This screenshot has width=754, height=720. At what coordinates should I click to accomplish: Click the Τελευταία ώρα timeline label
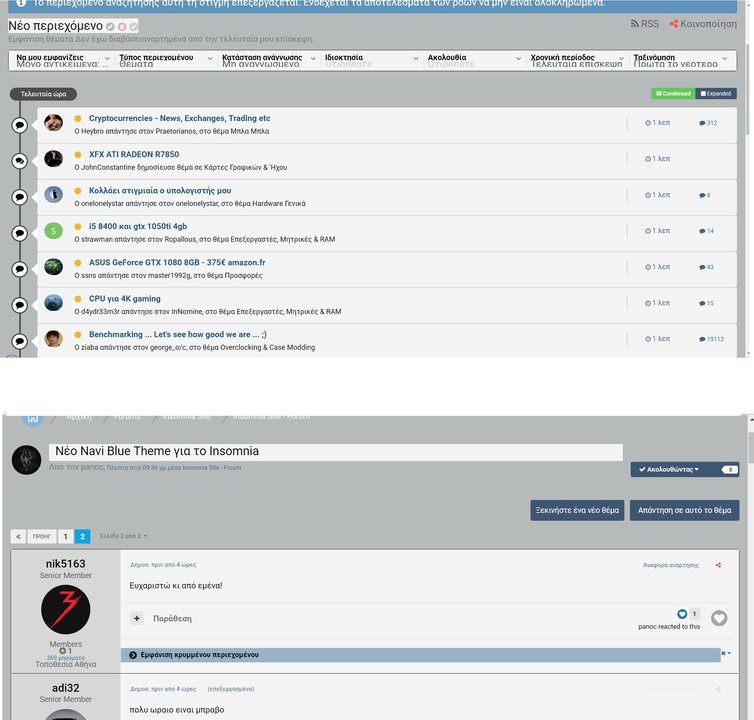coord(43,94)
